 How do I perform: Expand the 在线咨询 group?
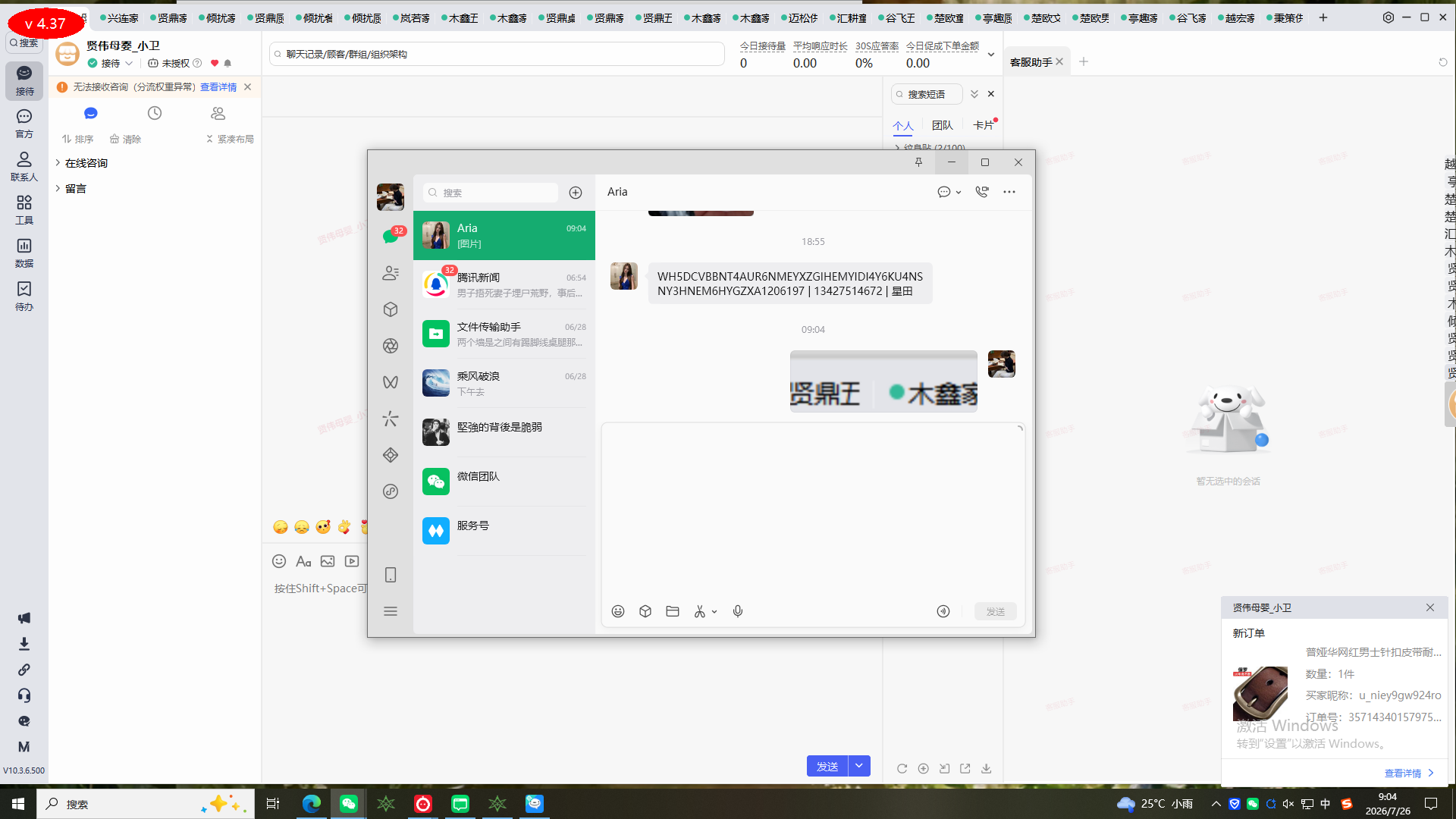coord(81,163)
